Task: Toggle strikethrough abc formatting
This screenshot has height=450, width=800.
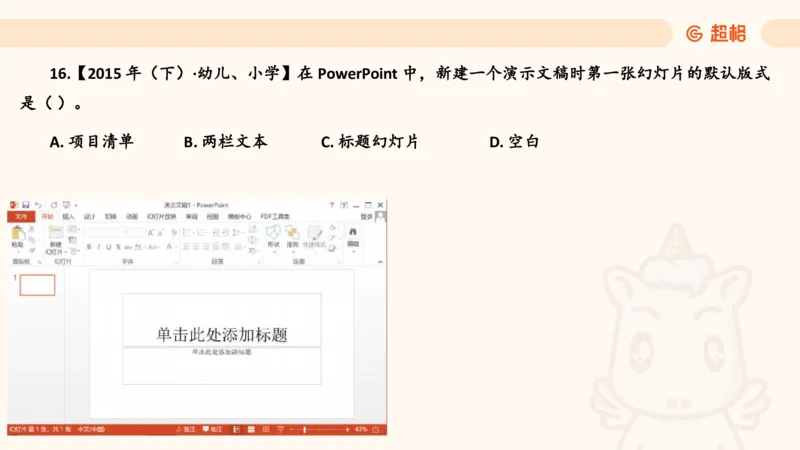Action: (x=128, y=247)
